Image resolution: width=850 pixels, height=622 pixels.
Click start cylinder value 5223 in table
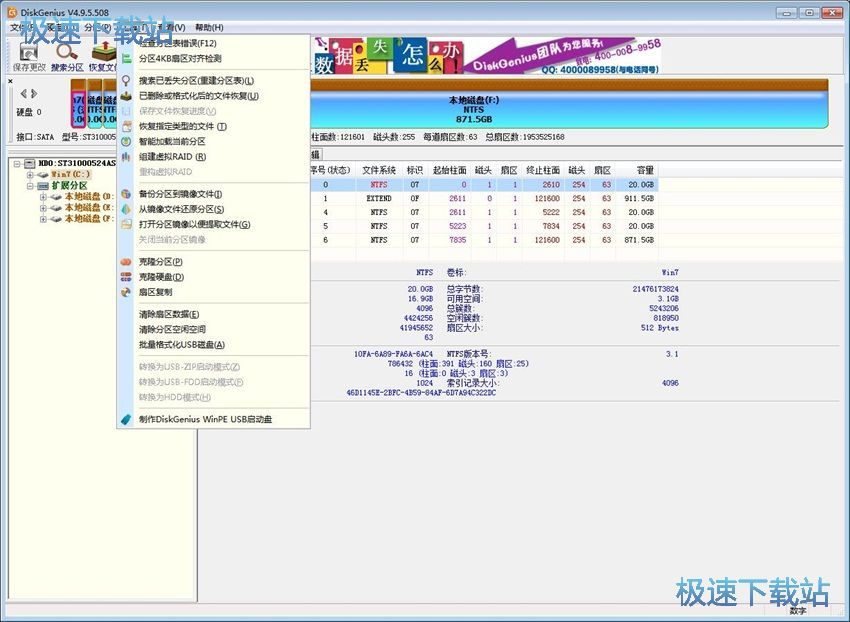(458, 226)
